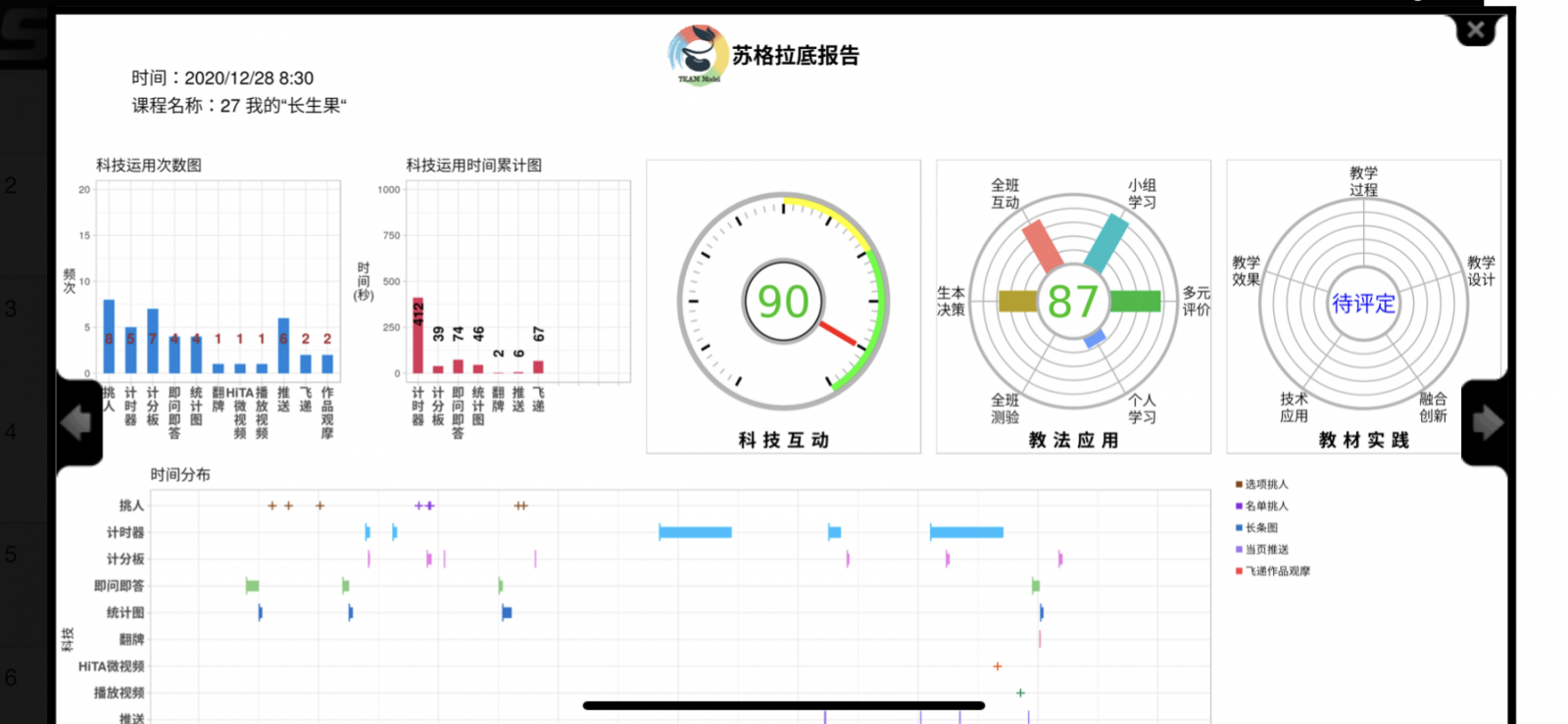The width and height of the screenshot is (1568, 724).
Task: Close the report with the X button
Action: point(1475,31)
